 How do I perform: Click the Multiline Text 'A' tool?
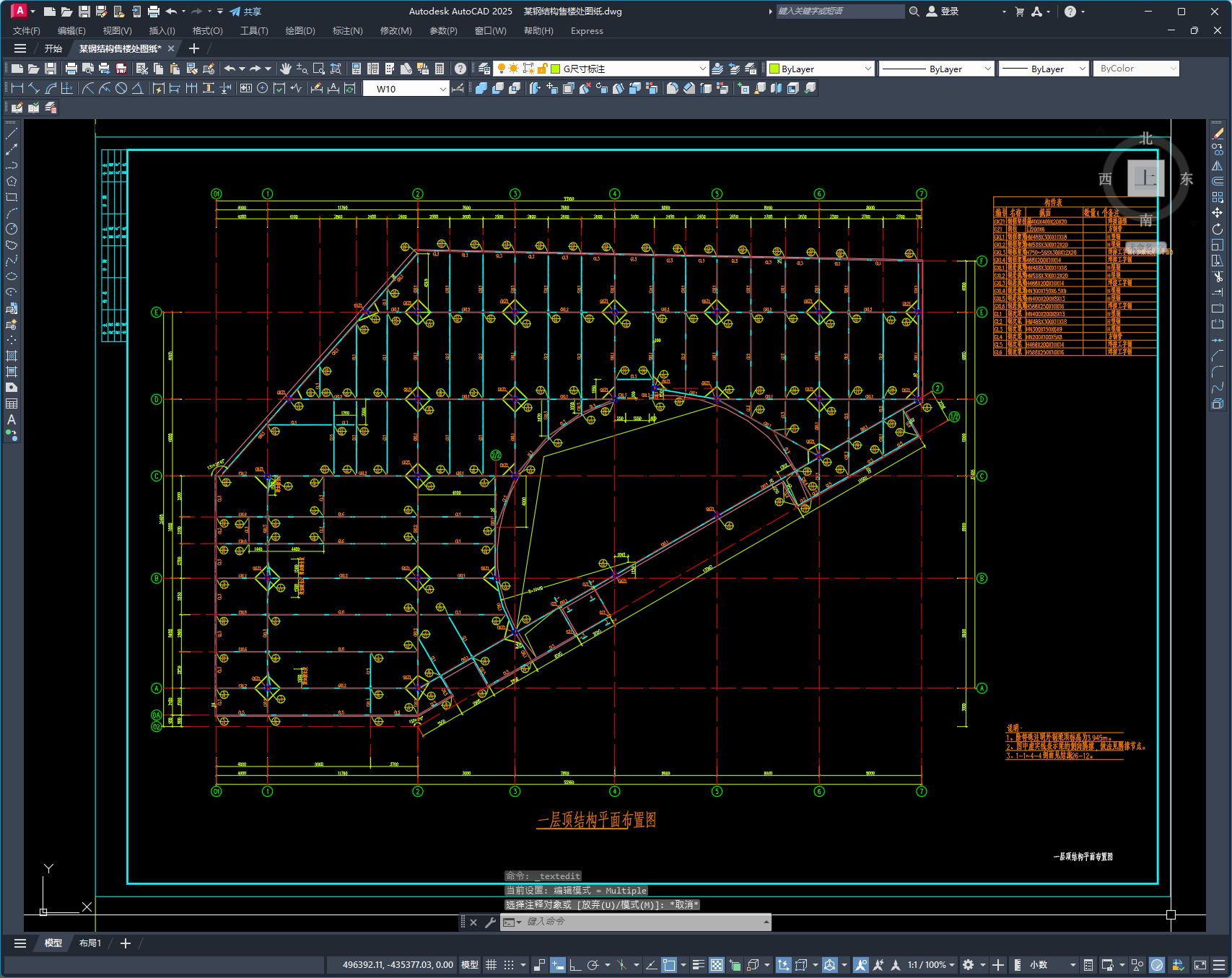12,419
